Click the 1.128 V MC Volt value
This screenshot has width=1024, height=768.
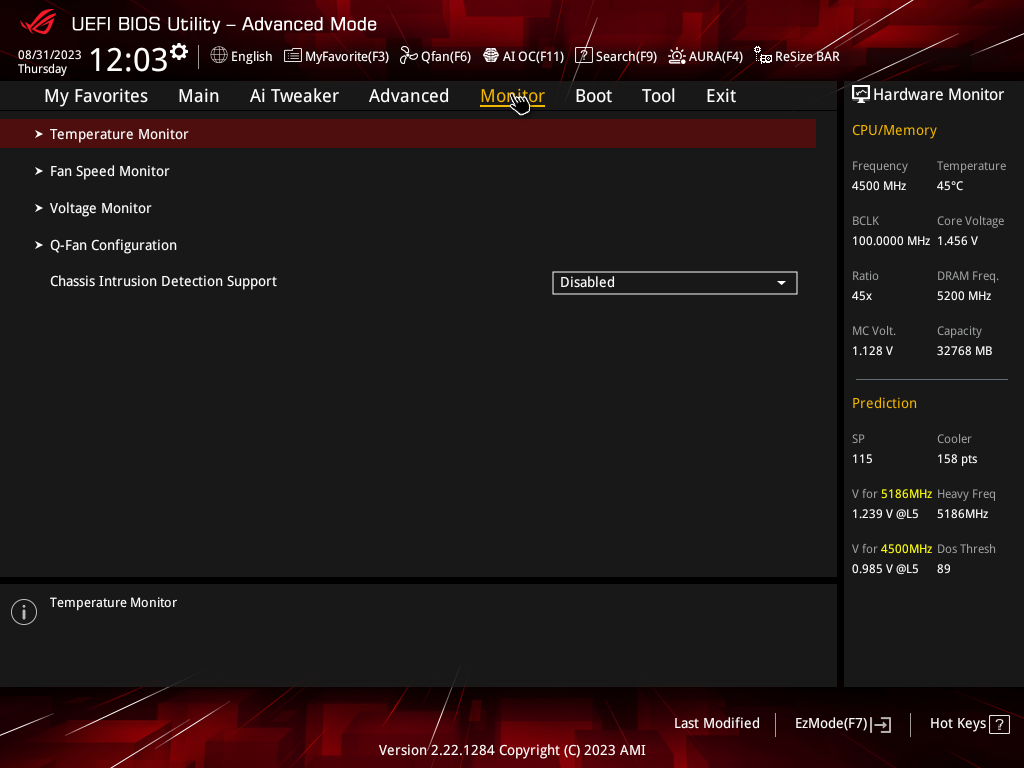(872, 351)
